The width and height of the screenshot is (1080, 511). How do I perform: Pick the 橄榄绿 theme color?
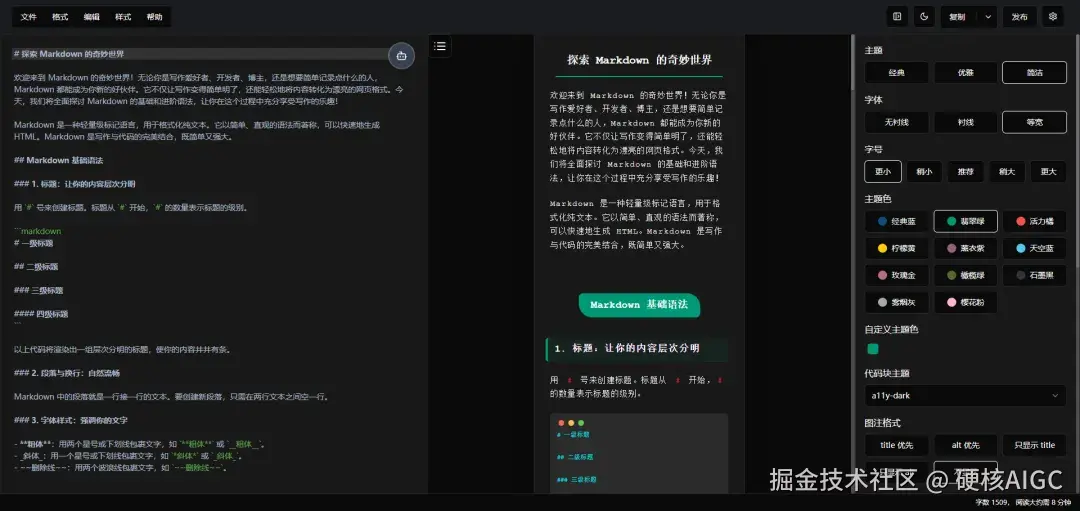pyautogui.click(x=965, y=275)
